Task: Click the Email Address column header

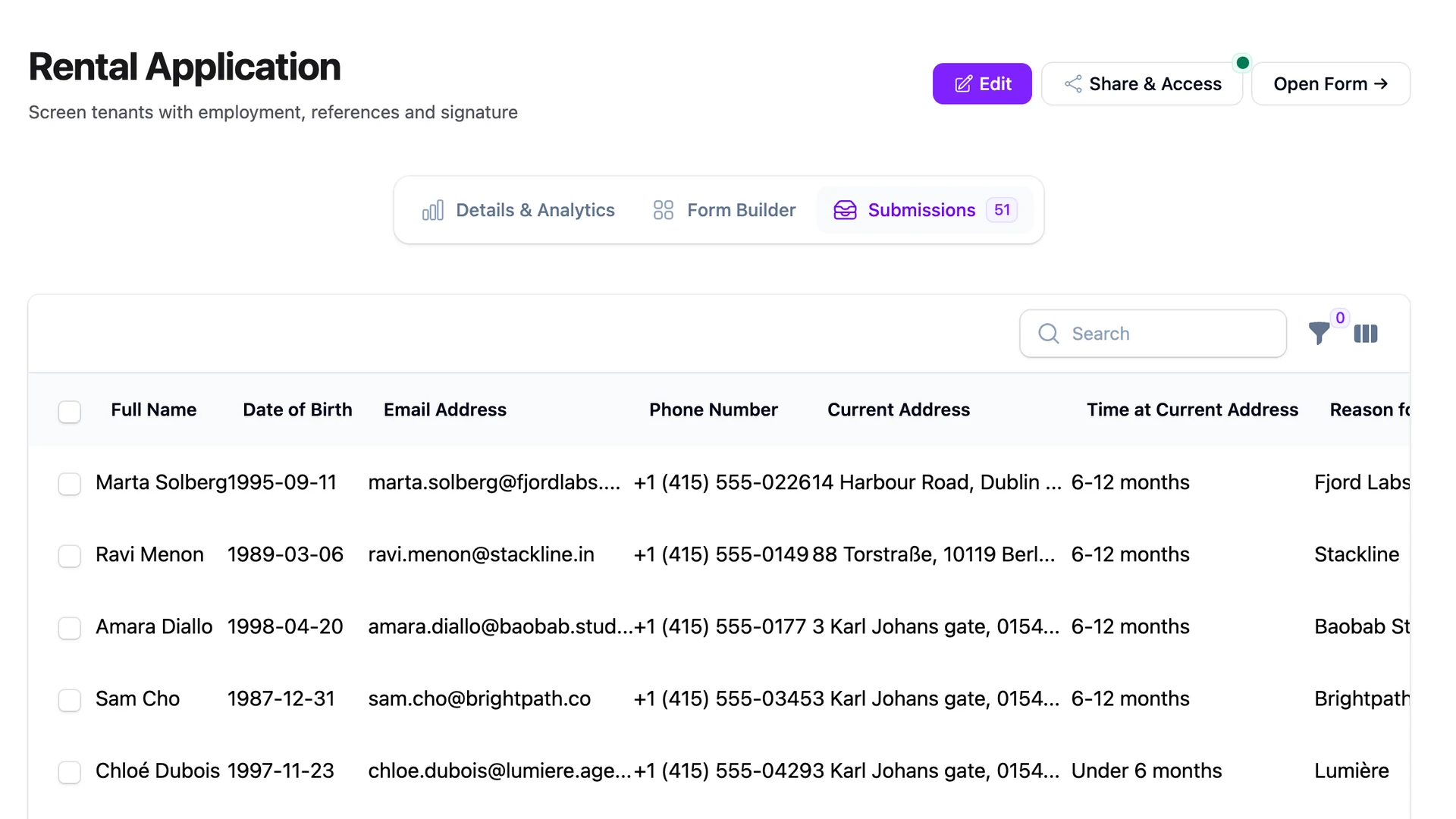Action: tap(444, 409)
